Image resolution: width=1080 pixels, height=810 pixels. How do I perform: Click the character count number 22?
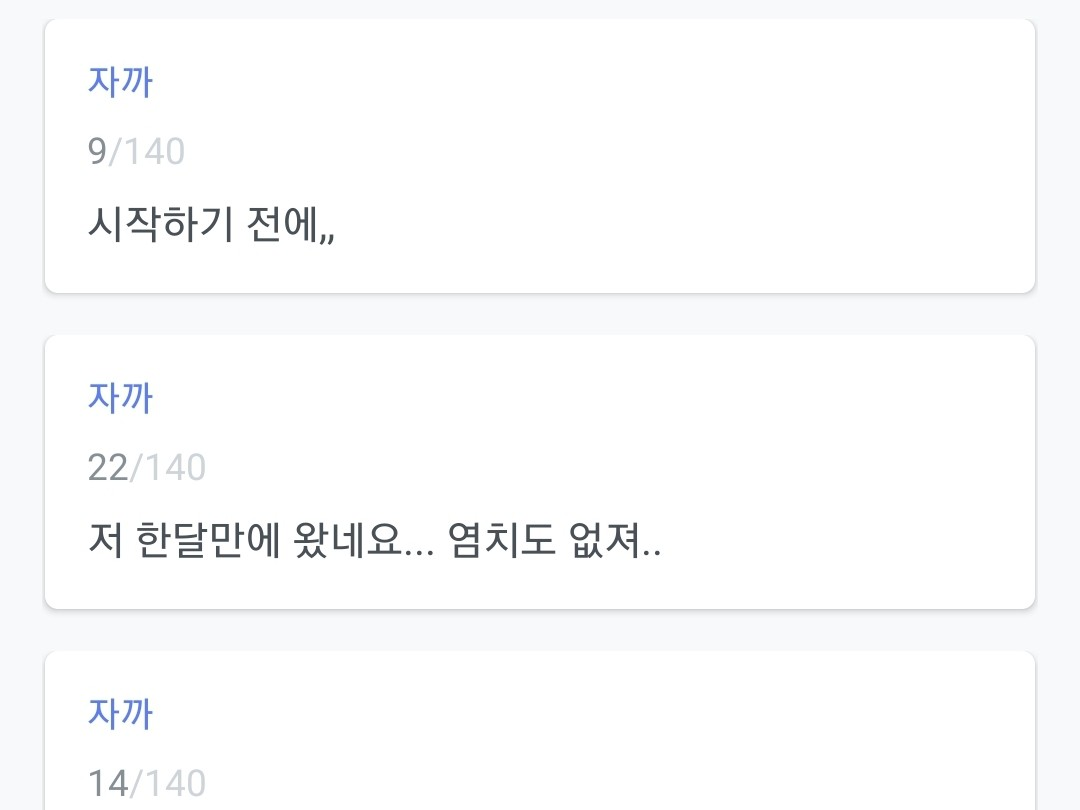(x=108, y=467)
